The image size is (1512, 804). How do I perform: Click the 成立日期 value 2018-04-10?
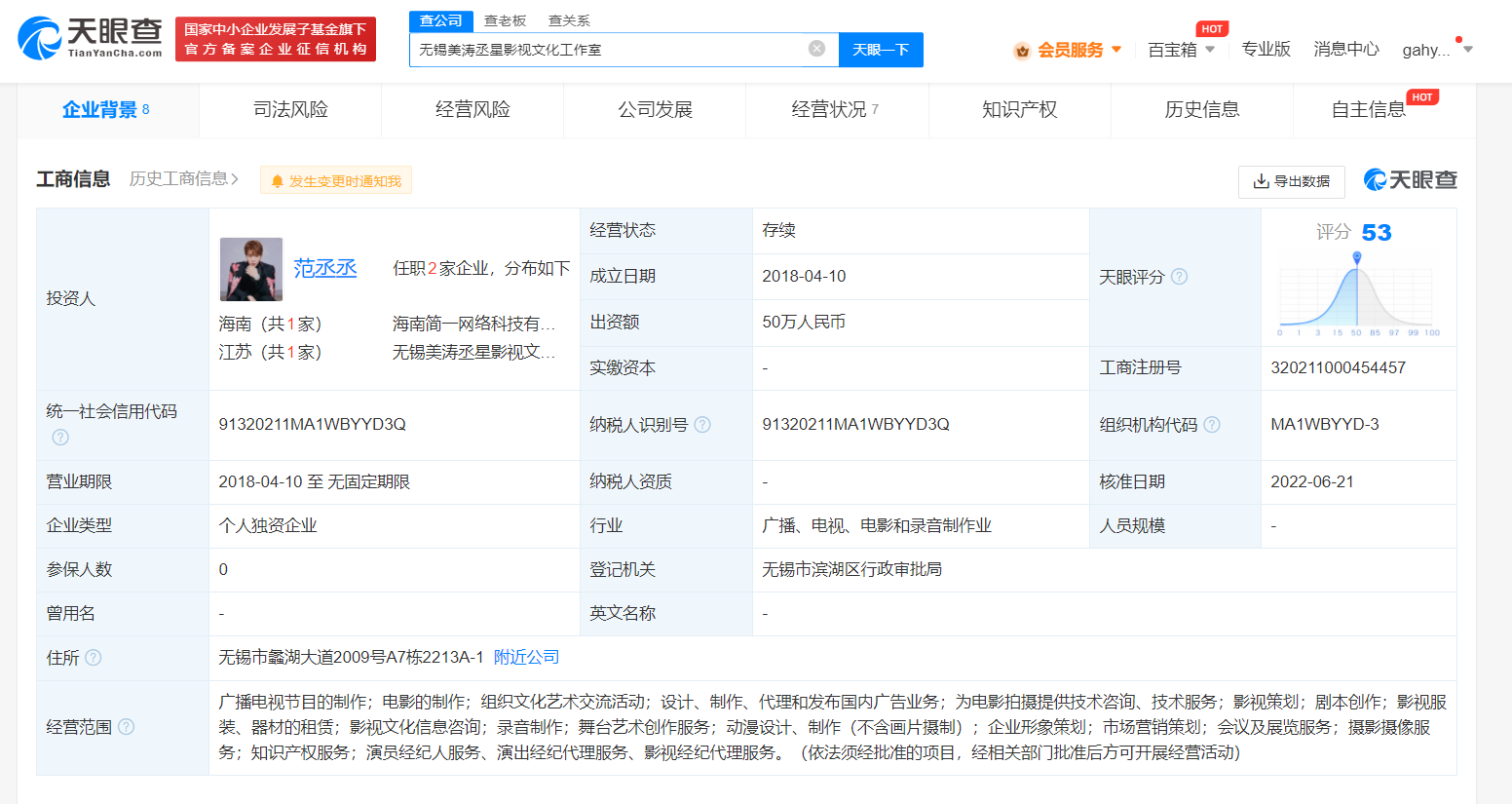tap(804, 277)
